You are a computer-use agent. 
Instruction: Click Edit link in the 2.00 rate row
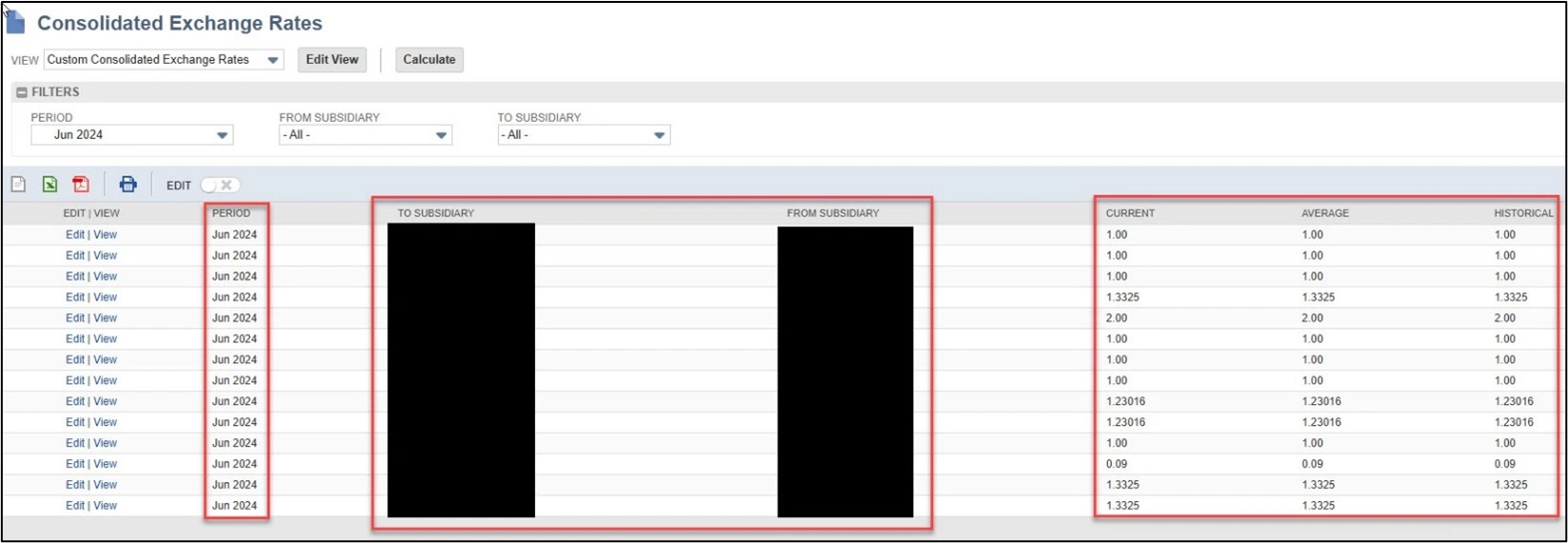pyautogui.click(x=74, y=318)
